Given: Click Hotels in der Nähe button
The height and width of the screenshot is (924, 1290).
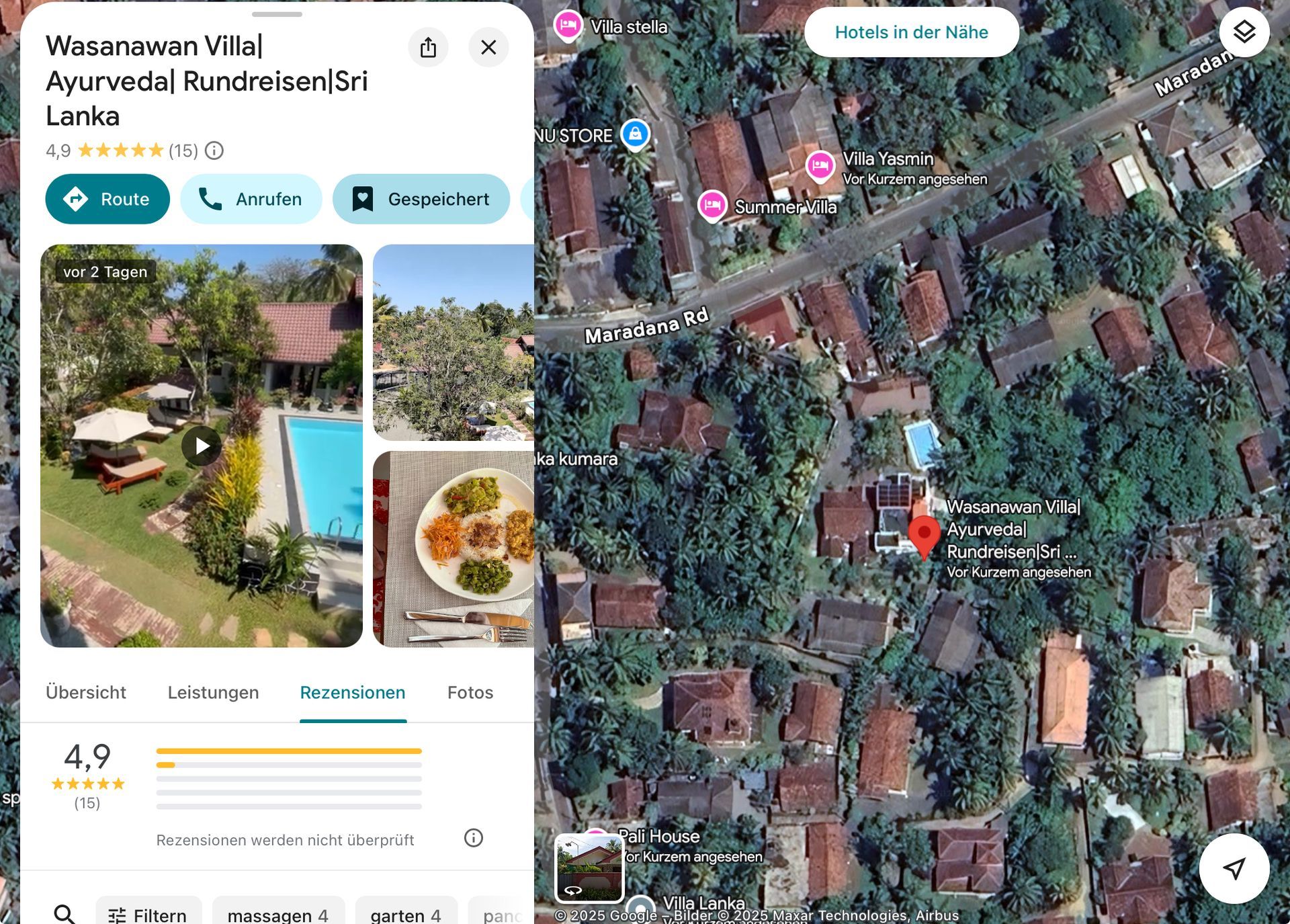Looking at the screenshot, I should 911,32.
